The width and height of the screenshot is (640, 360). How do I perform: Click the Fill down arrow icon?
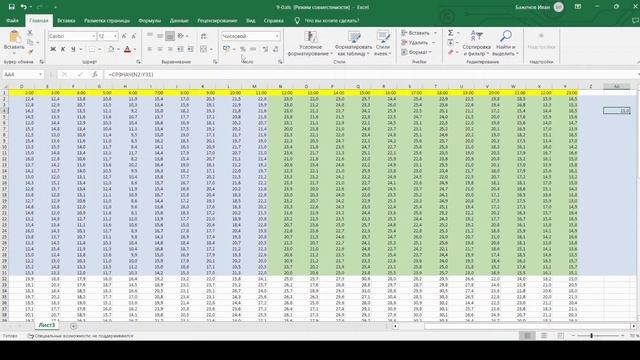pos(451,42)
